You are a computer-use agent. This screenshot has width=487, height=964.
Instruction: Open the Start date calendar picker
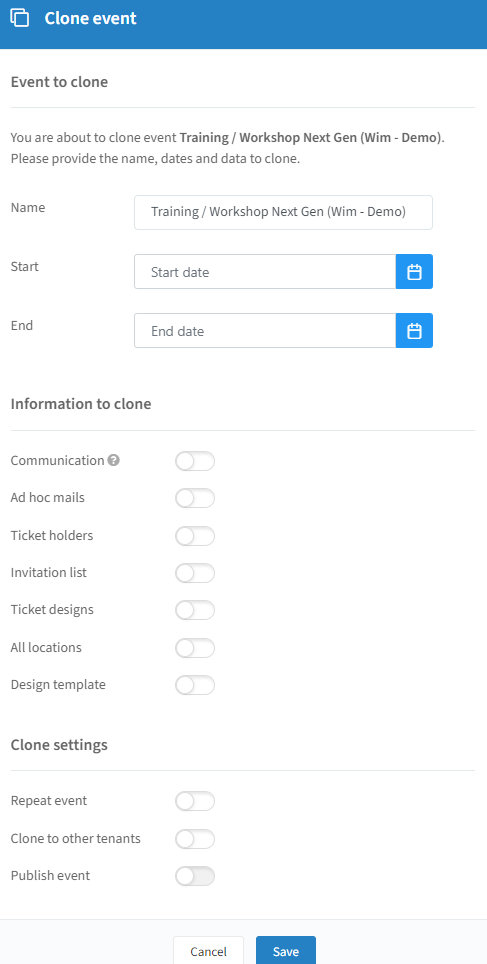point(414,272)
